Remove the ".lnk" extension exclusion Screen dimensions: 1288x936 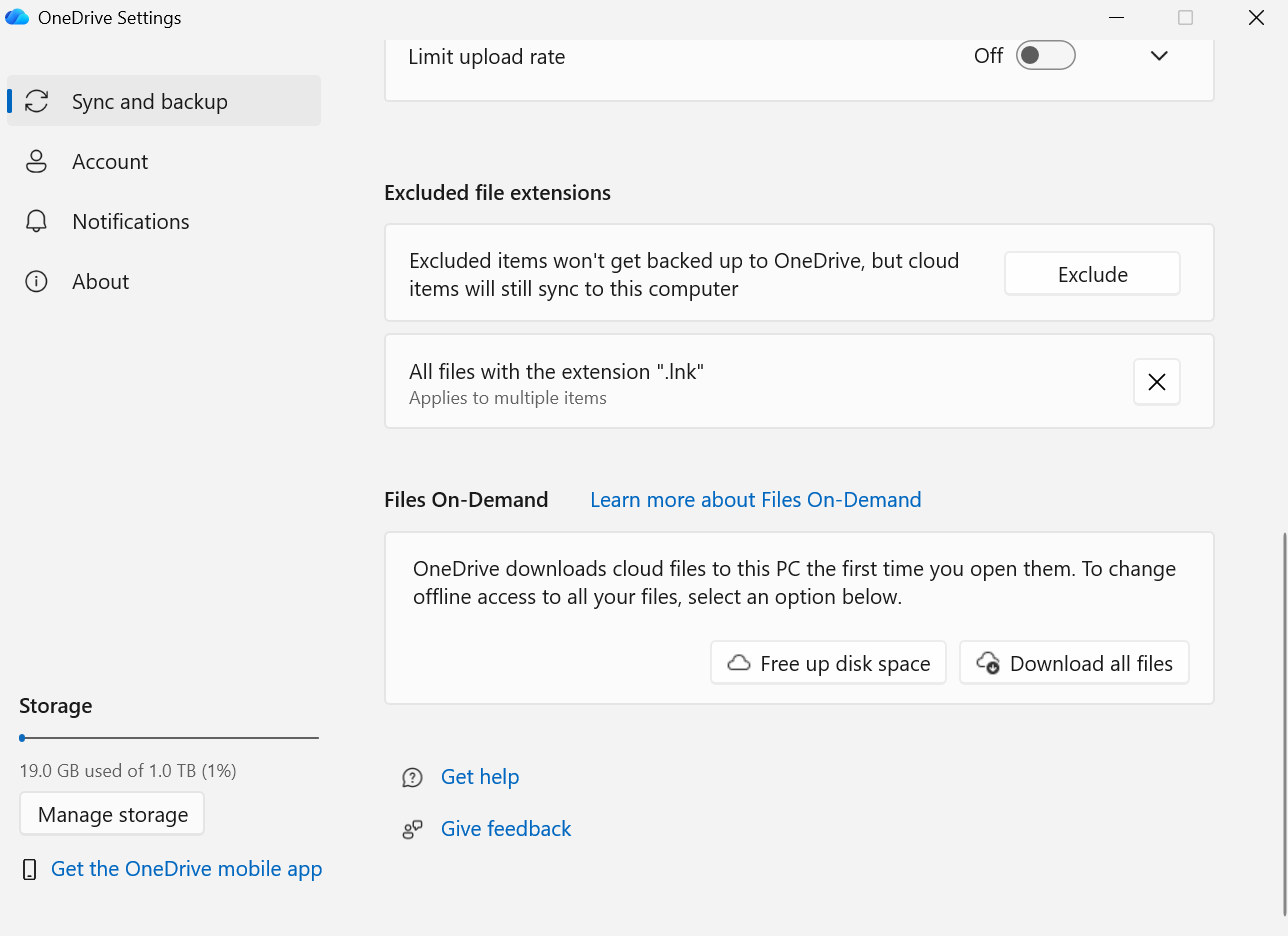click(x=1157, y=382)
